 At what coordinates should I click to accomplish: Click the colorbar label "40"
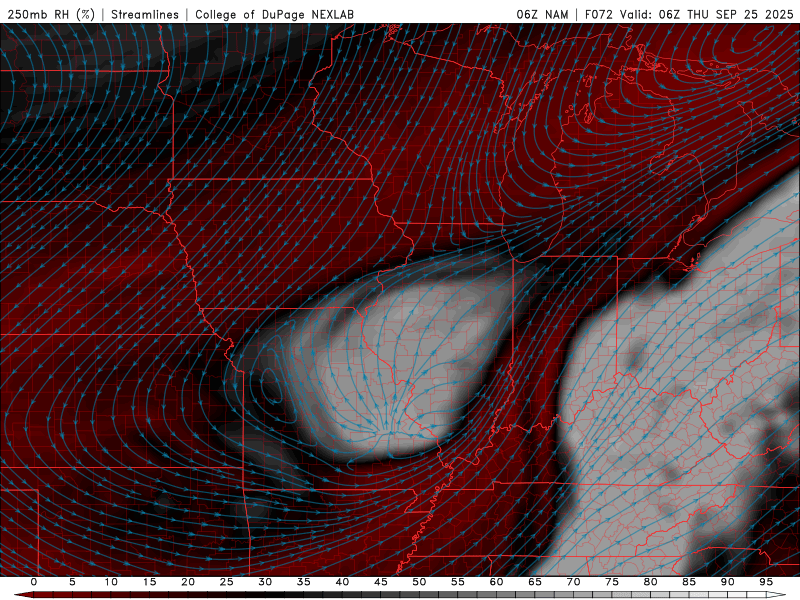[342, 582]
